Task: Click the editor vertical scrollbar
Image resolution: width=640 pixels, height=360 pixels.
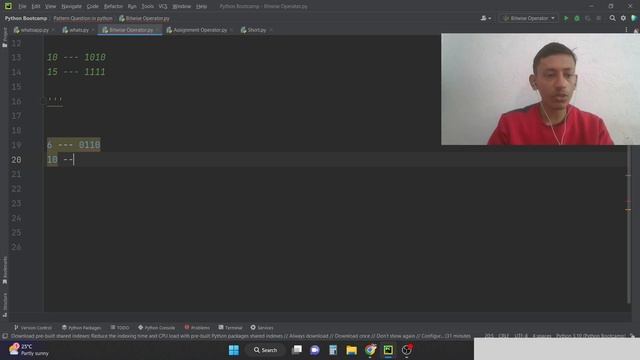Action: click(x=628, y=224)
